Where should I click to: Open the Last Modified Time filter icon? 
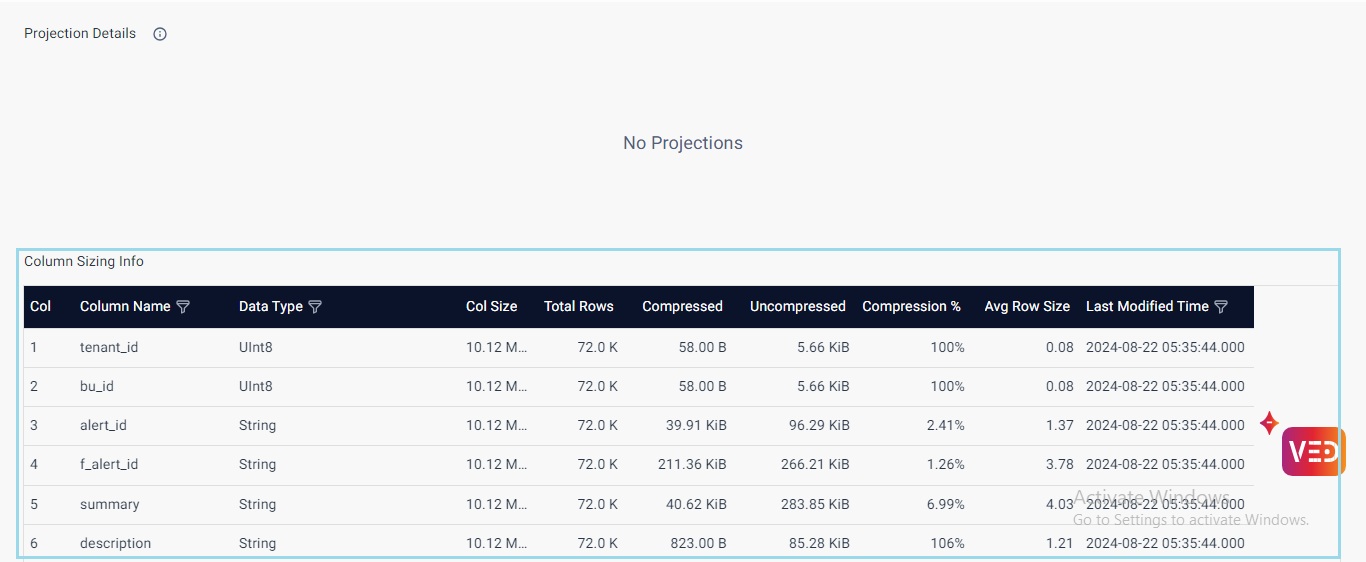(1221, 307)
